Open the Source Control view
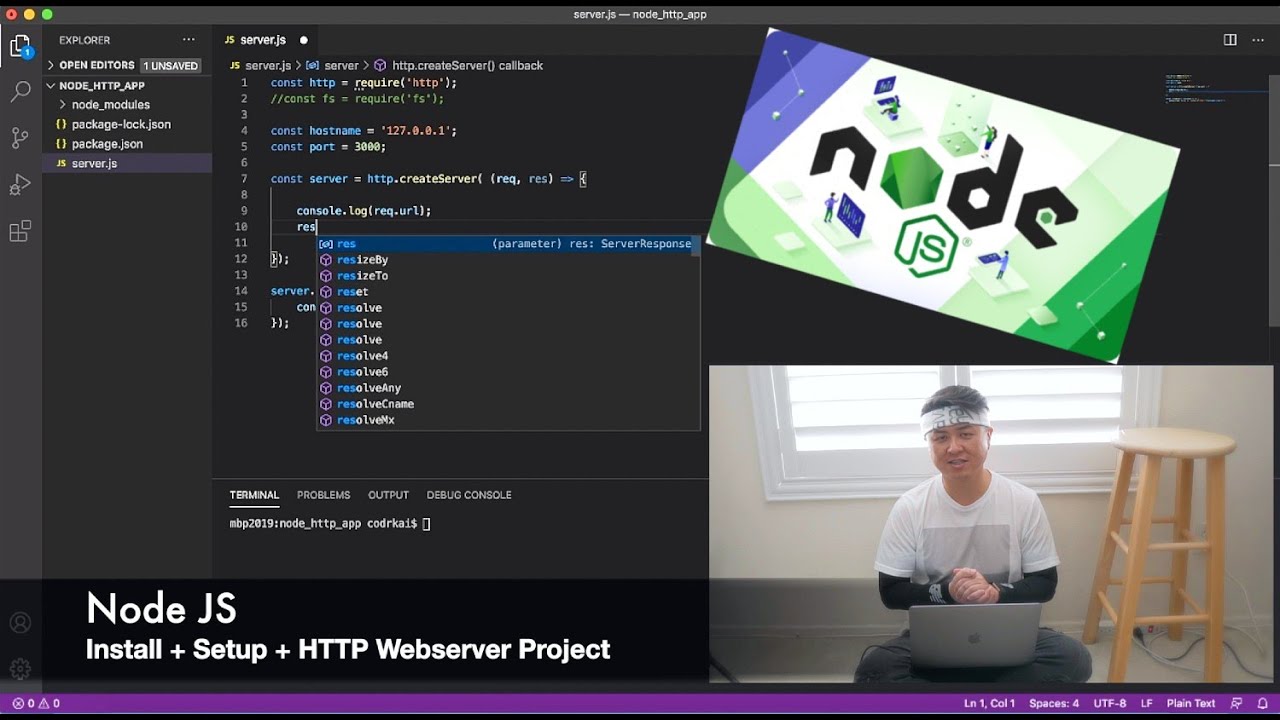Image resolution: width=1280 pixels, height=720 pixels. coord(20,138)
